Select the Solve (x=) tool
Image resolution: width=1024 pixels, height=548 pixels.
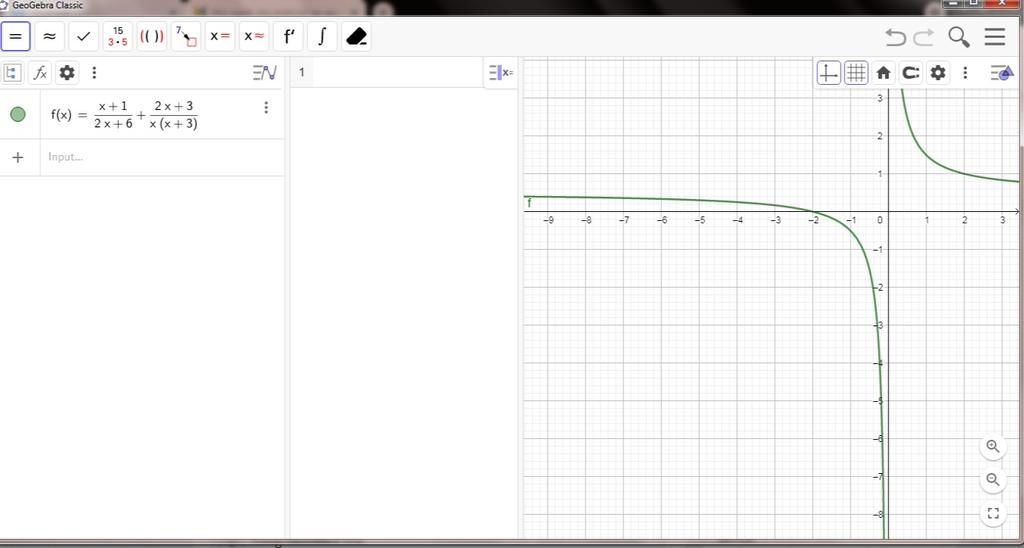pyautogui.click(x=220, y=37)
